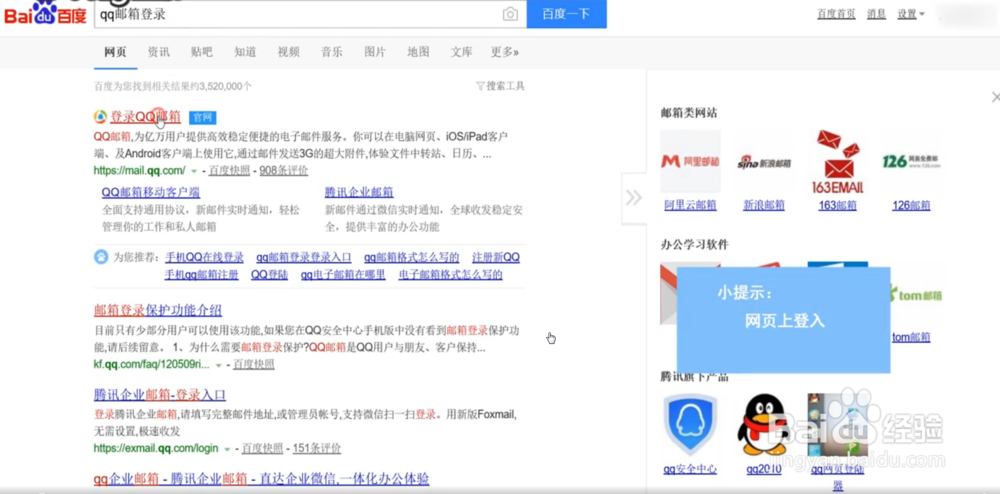This screenshot has width=1000, height=494.
Task: Click favicon beside 登录QQ邮箱 result
Action: (100, 117)
